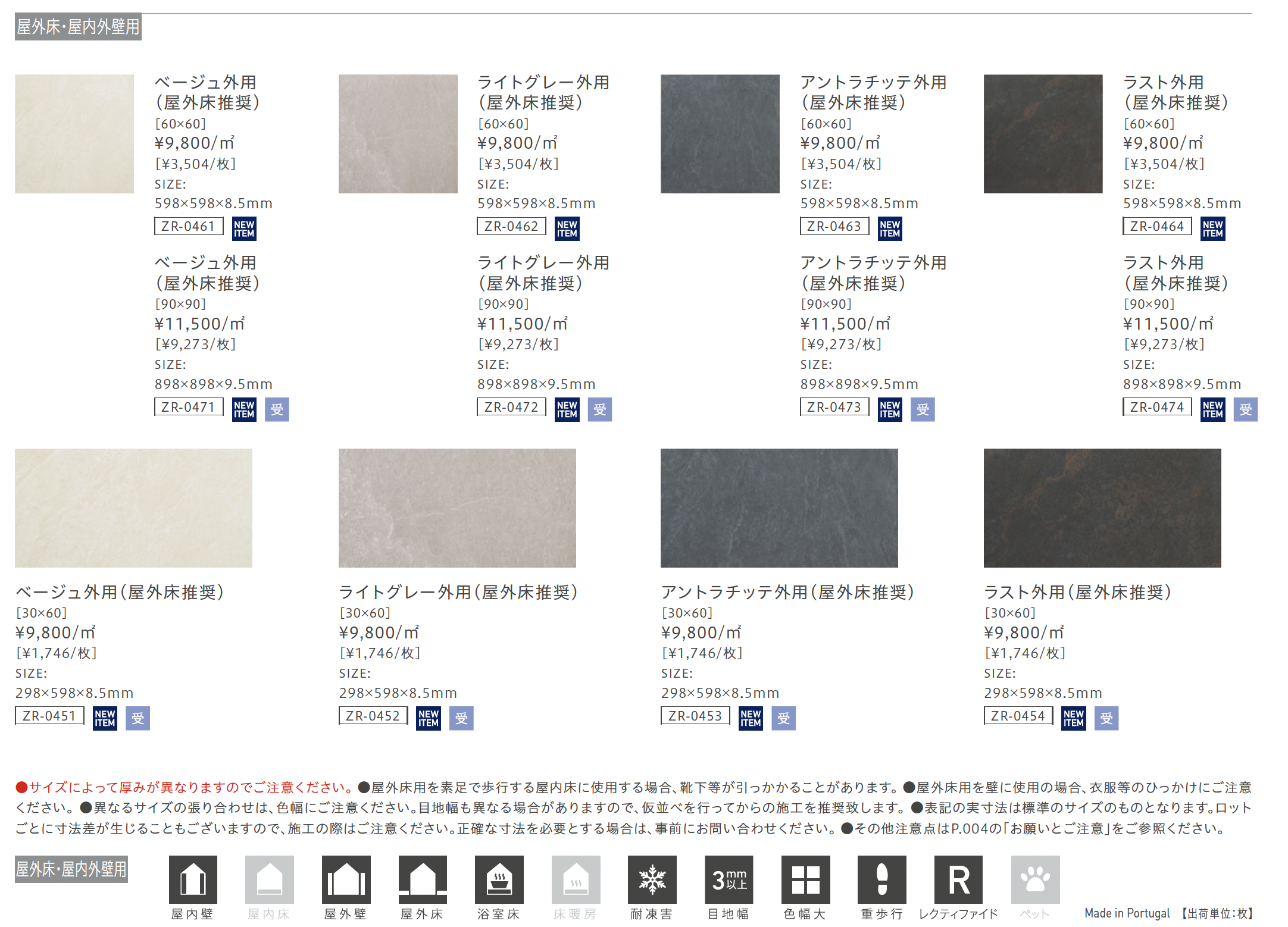Click the 屋外壁 outdoor wall icon
Image resolution: width=1288 pixels, height=927 pixels.
[x=346, y=879]
